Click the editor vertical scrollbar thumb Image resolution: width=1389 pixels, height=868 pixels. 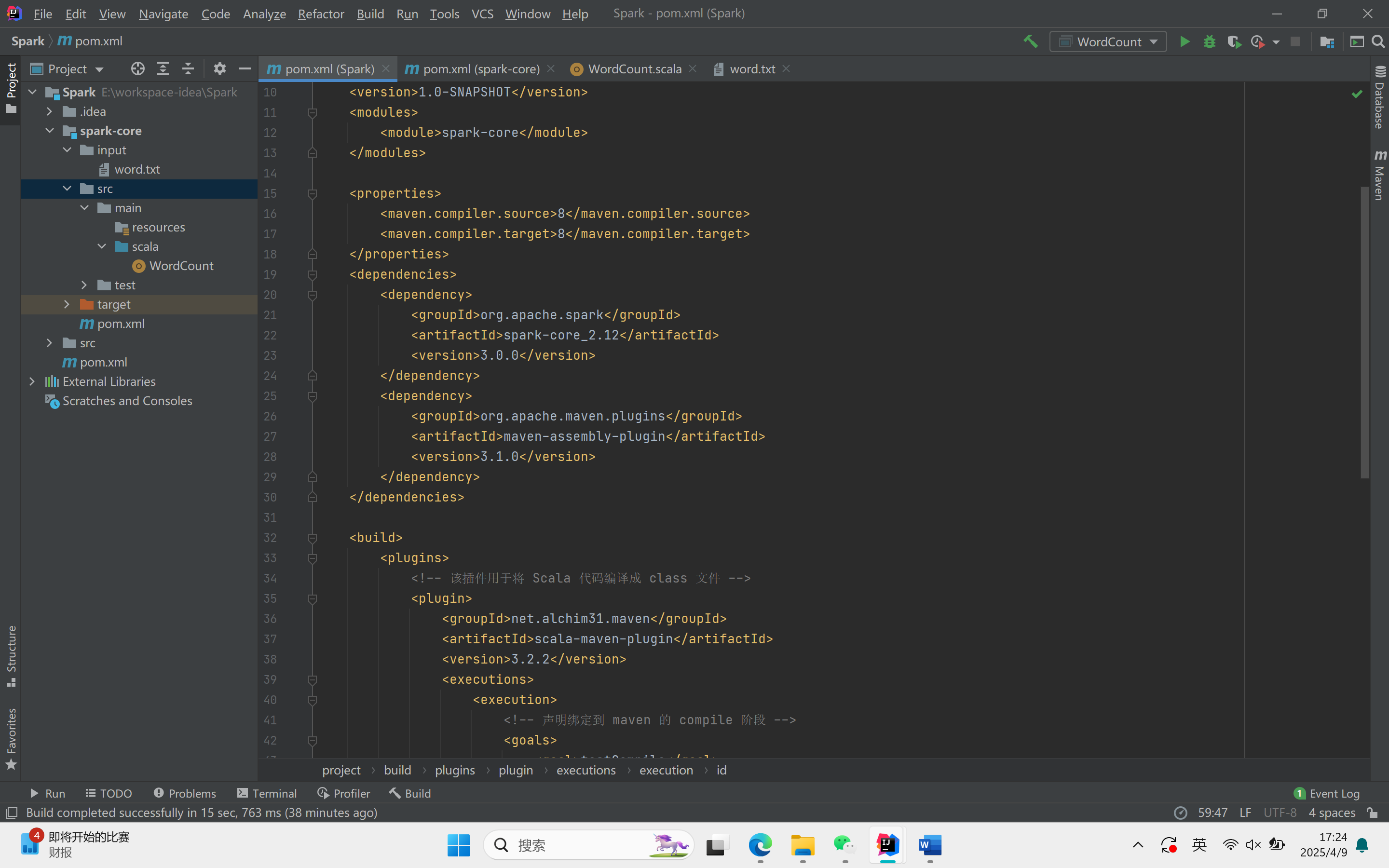point(1364,332)
